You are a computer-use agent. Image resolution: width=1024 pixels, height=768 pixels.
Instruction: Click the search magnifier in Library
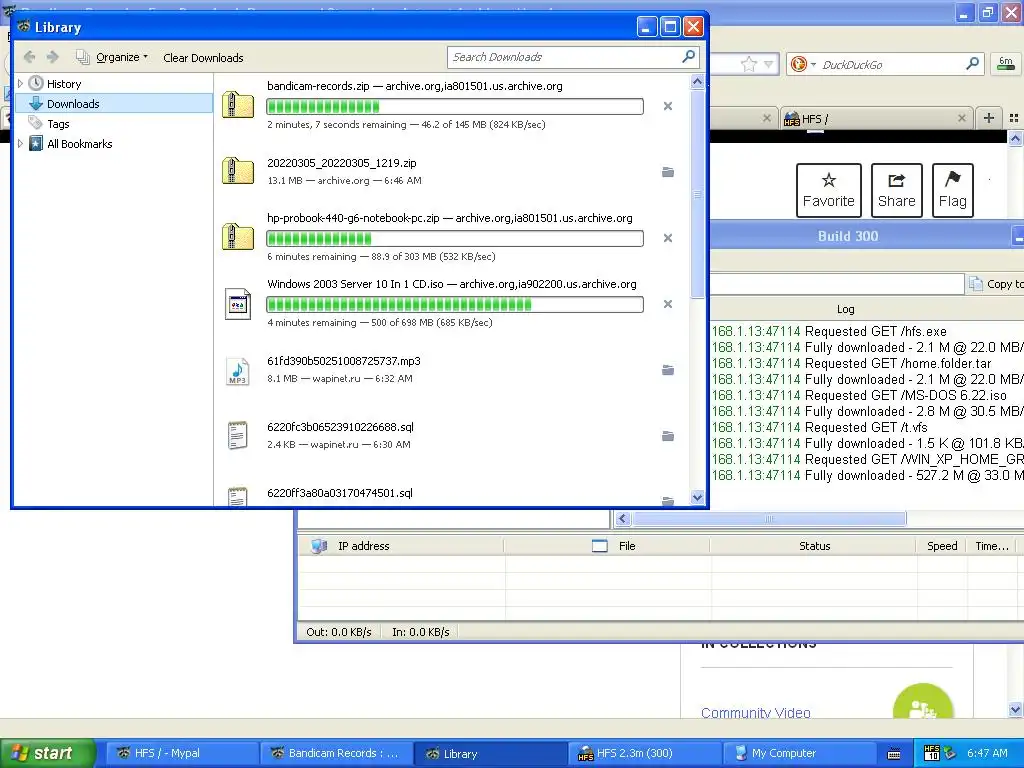click(688, 57)
